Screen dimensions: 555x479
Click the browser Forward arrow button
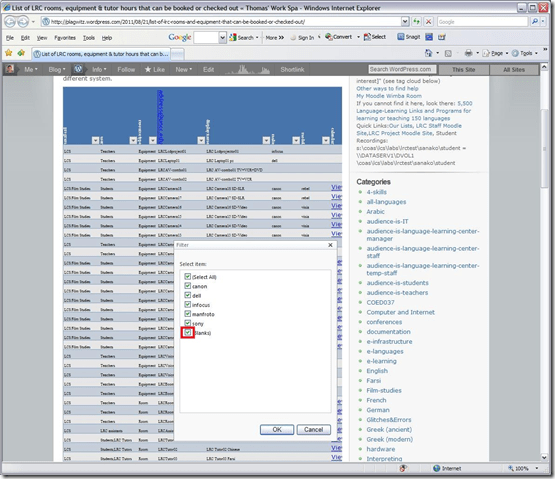23,22
